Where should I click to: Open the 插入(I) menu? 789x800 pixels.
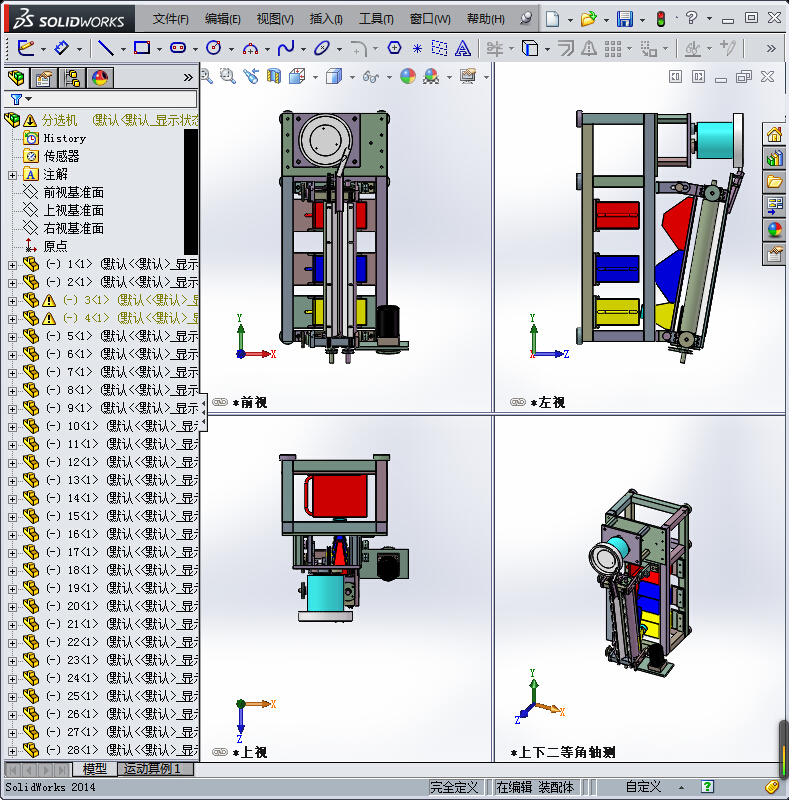click(x=326, y=19)
